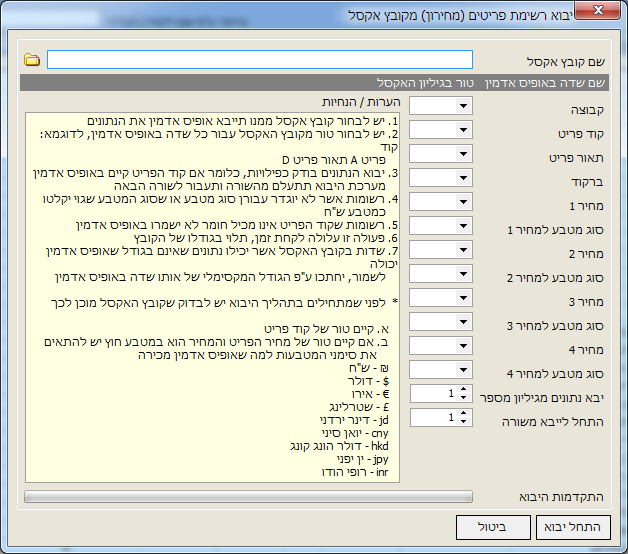Open the סוג מטבע למחיר 1 dropdown
The image size is (628, 554).
[x=463, y=226]
